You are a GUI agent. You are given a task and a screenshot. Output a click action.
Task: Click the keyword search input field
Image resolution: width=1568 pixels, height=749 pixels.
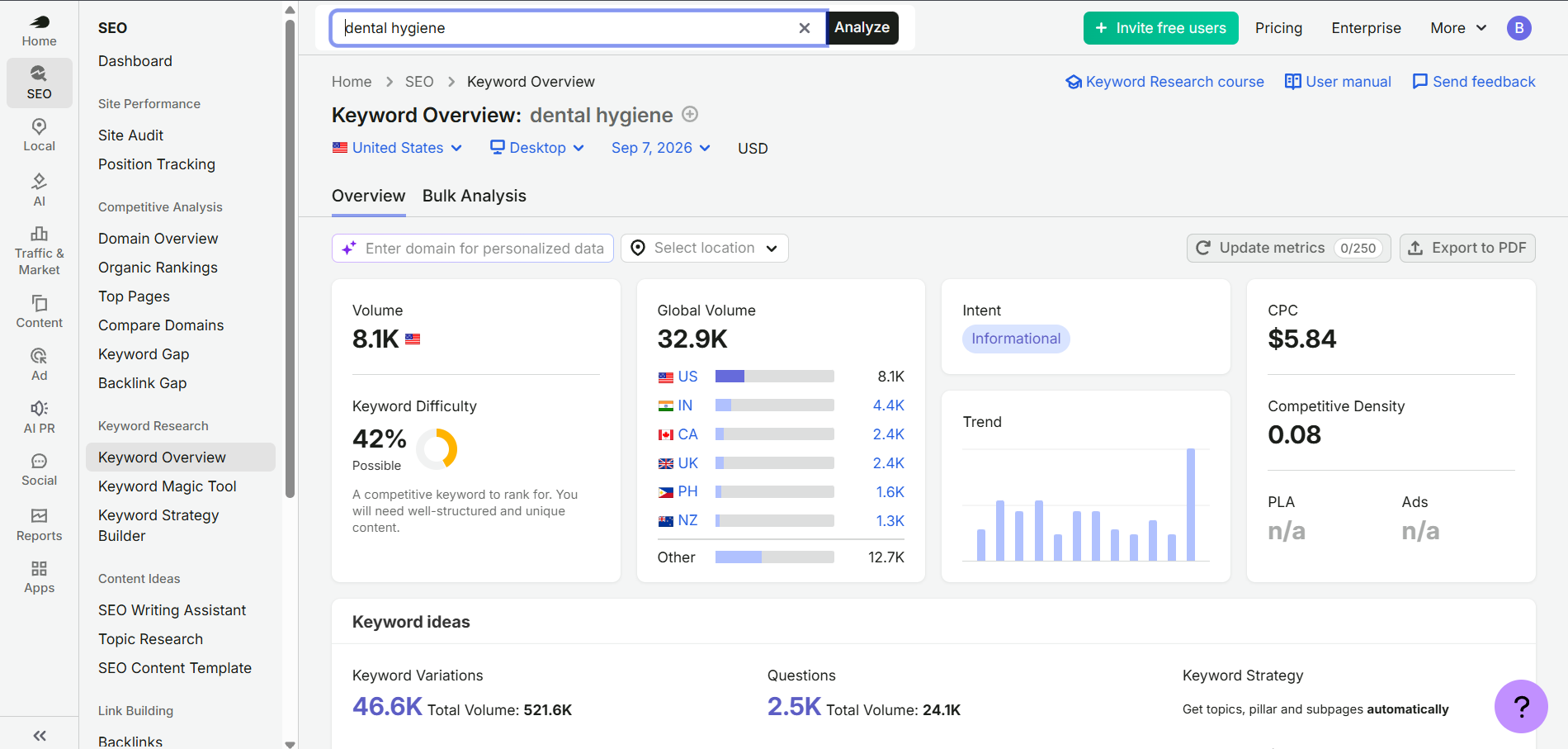point(569,28)
